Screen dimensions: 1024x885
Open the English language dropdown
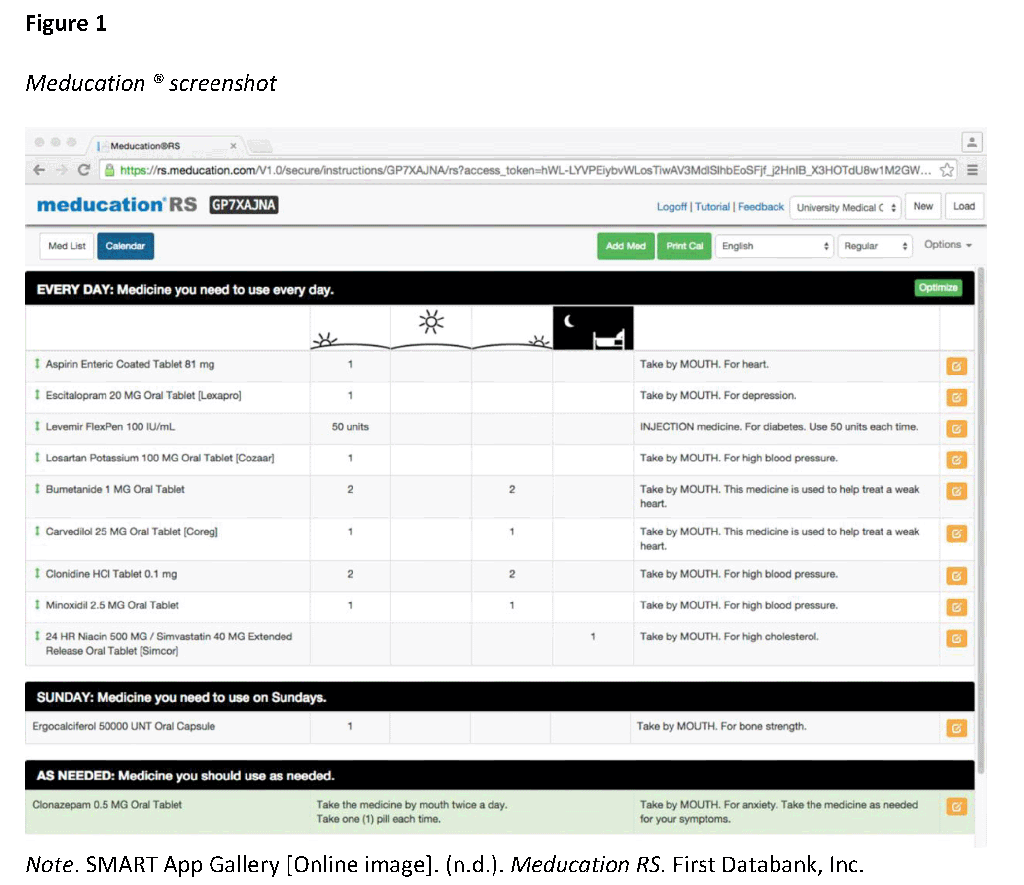pos(775,246)
